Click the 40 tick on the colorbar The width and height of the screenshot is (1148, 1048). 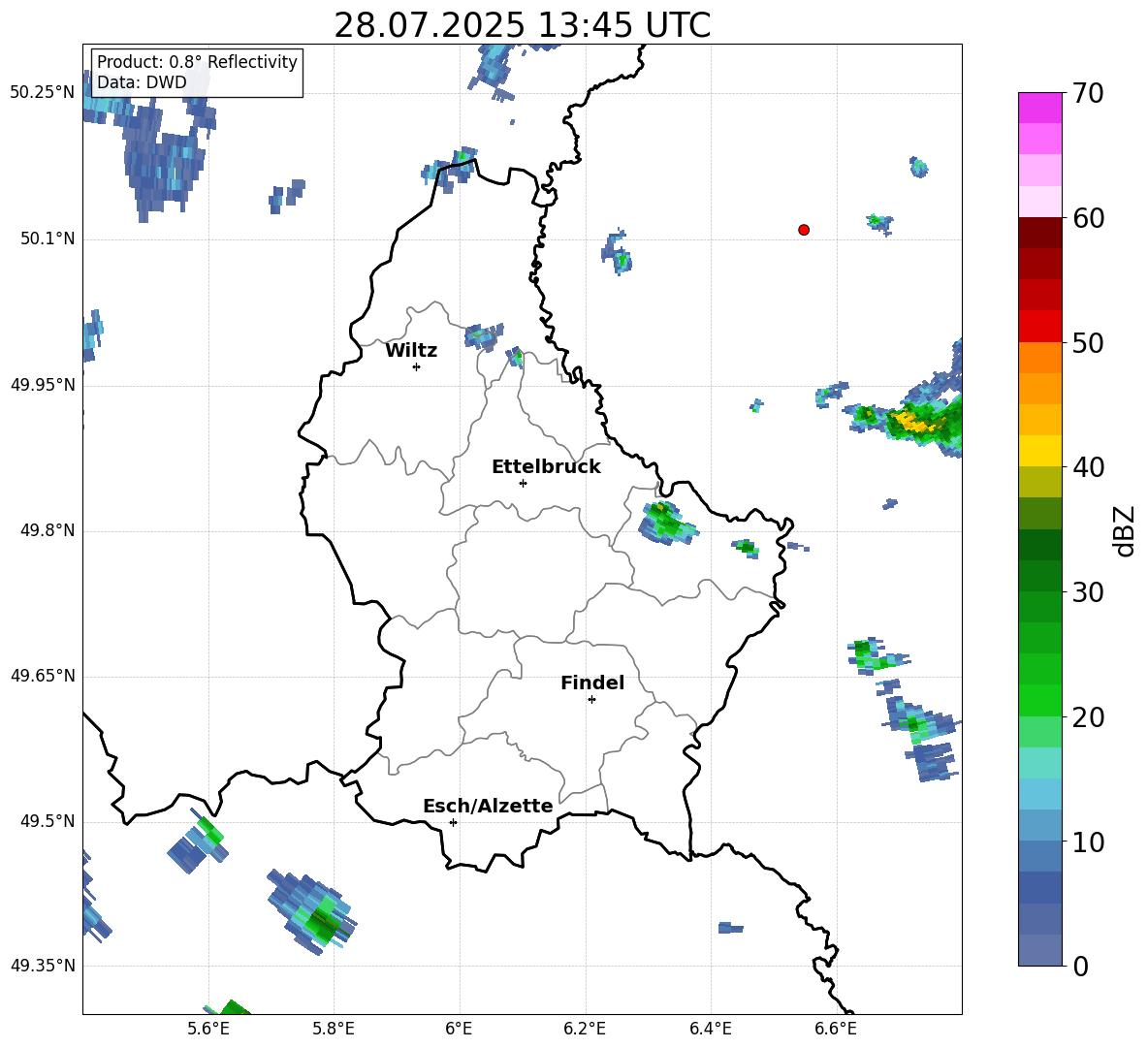[1088, 467]
